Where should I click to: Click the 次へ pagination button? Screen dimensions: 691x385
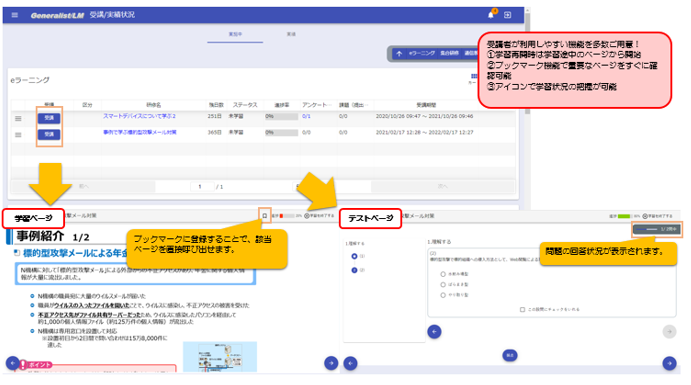[x=442, y=187]
